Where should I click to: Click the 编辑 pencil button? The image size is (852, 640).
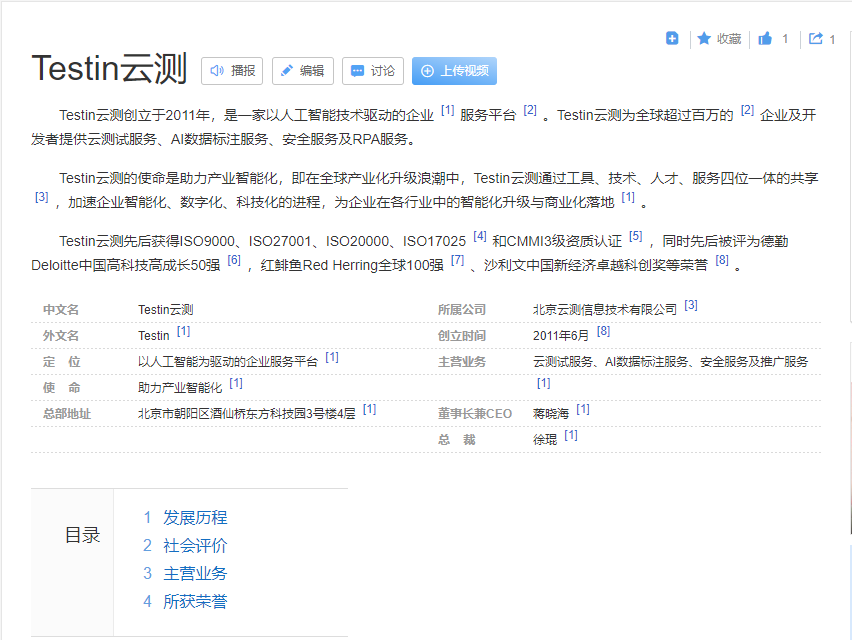point(303,71)
